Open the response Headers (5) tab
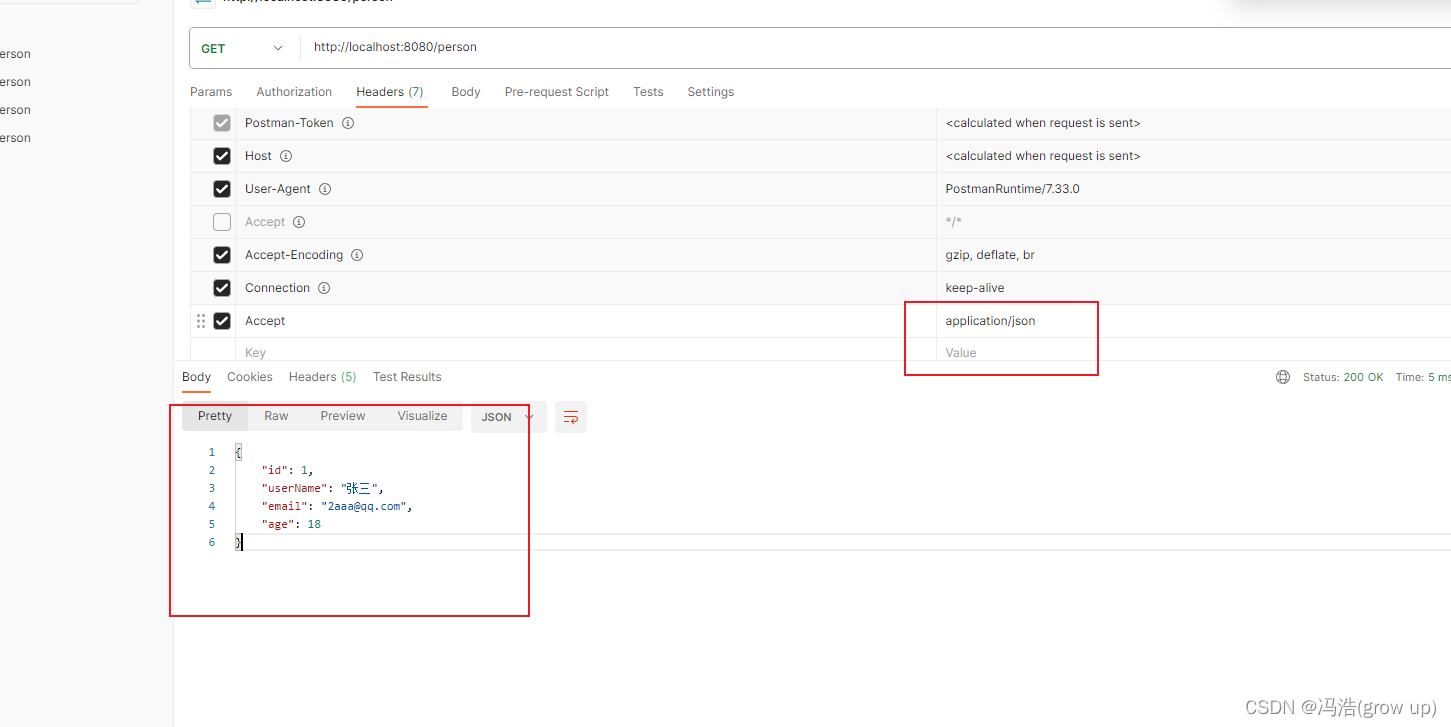Viewport: 1451px width, 727px height. point(323,377)
